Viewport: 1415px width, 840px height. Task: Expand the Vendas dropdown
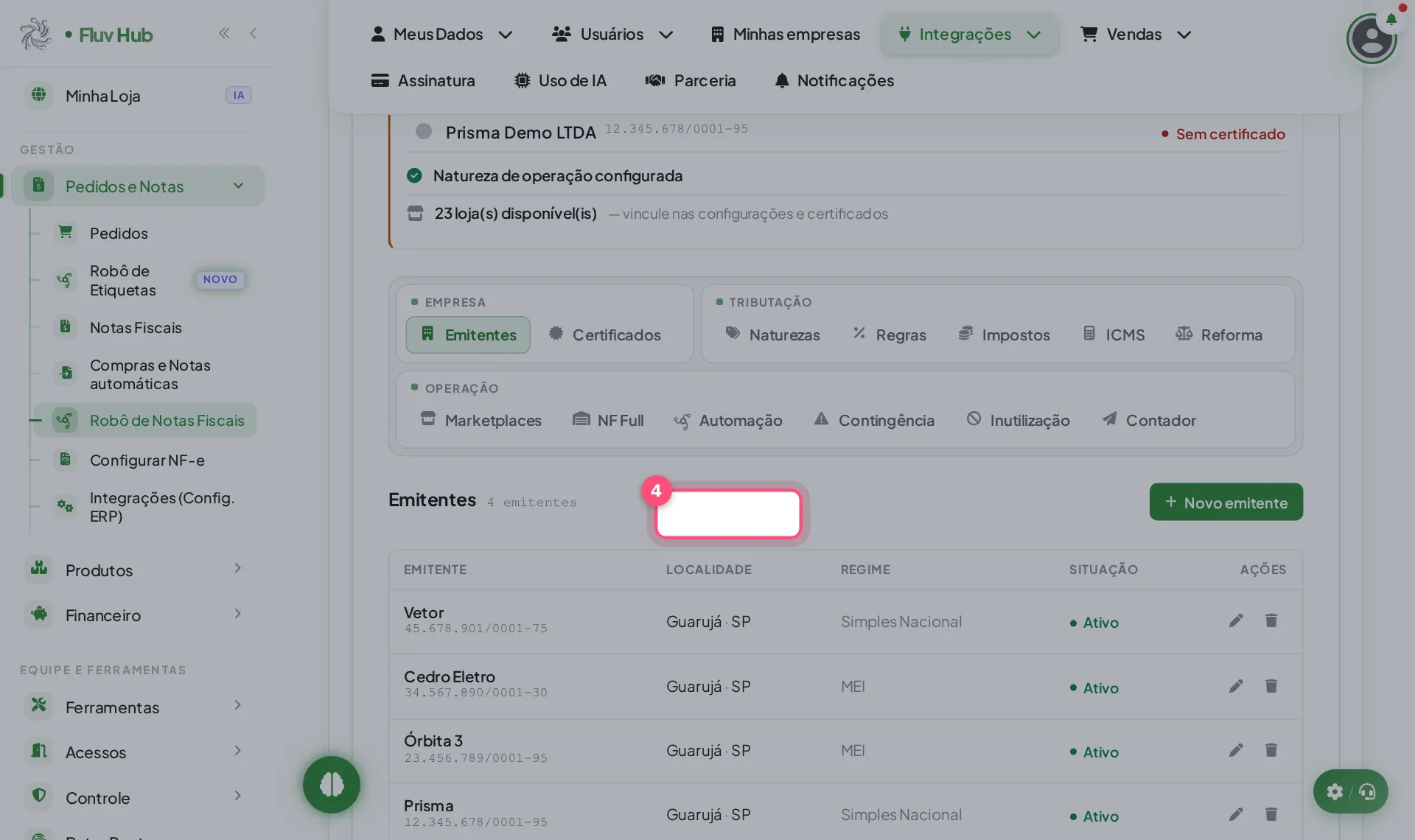[x=1136, y=35]
